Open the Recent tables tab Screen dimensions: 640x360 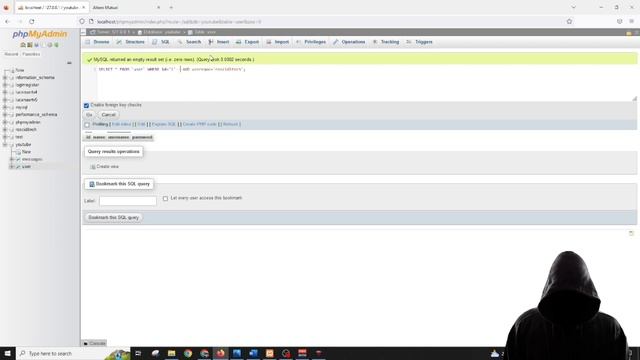(11, 54)
